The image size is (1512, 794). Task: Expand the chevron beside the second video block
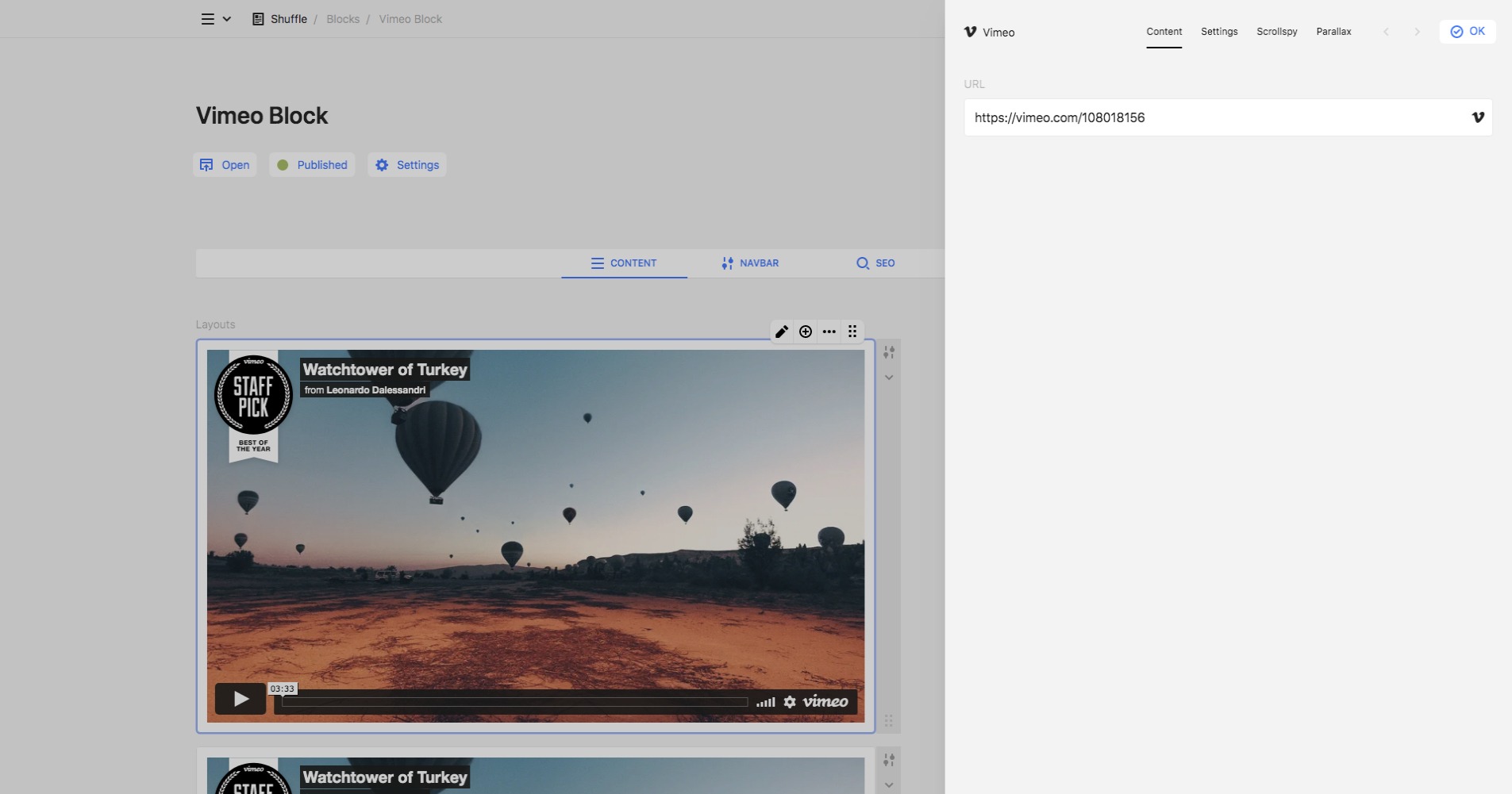(x=889, y=785)
